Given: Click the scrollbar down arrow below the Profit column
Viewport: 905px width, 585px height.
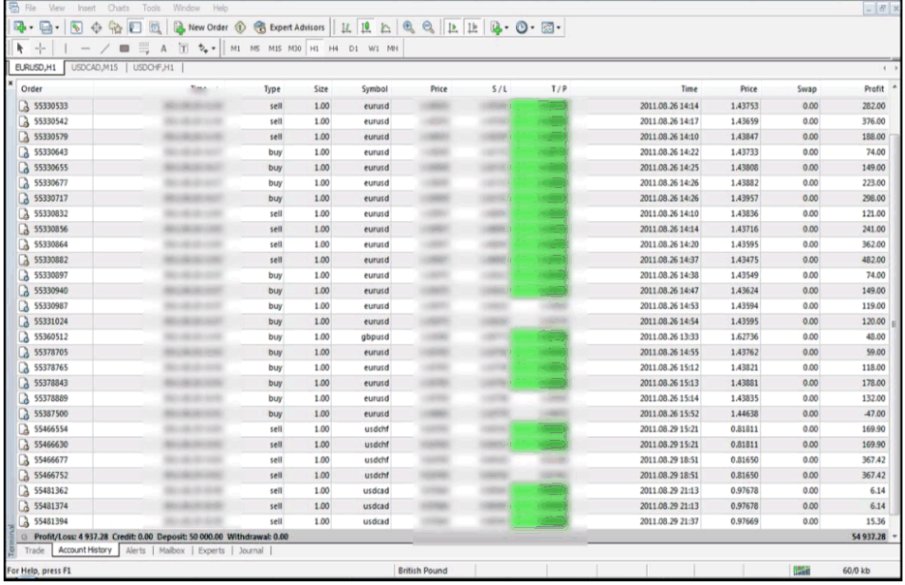Looking at the screenshot, I should click(x=895, y=537).
